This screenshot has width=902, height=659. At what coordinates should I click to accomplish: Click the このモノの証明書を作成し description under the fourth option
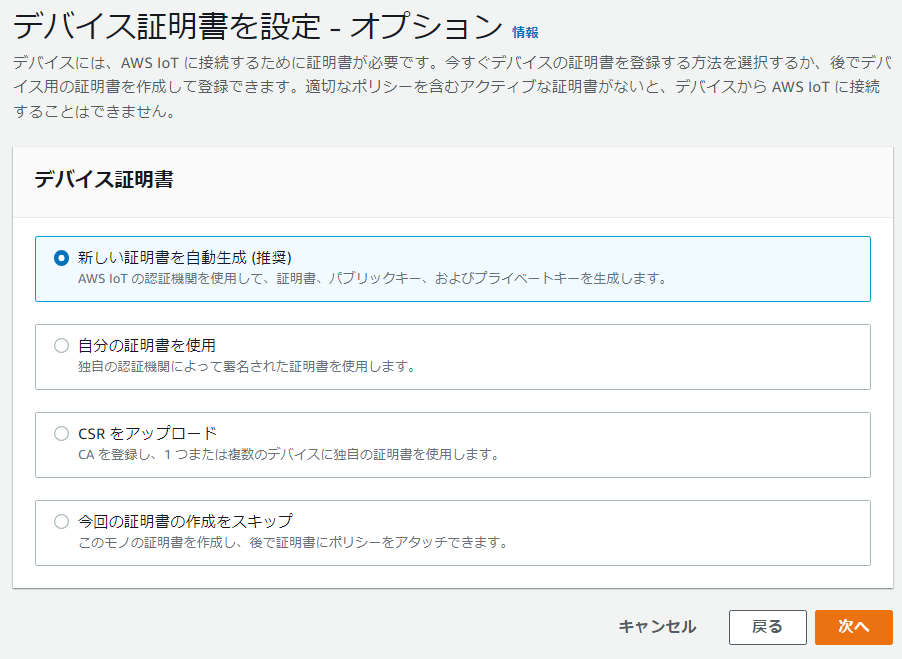coord(292,543)
